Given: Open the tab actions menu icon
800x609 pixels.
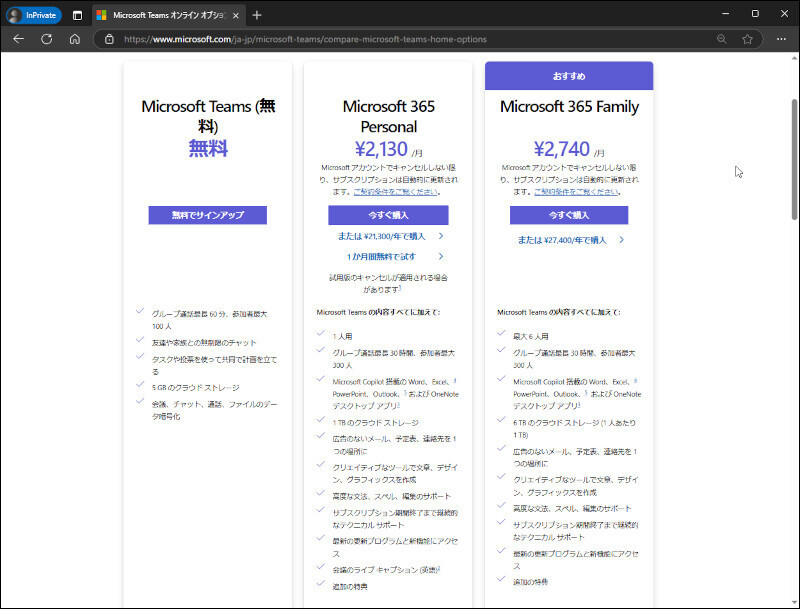Looking at the screenshot, I should [77, 15].
